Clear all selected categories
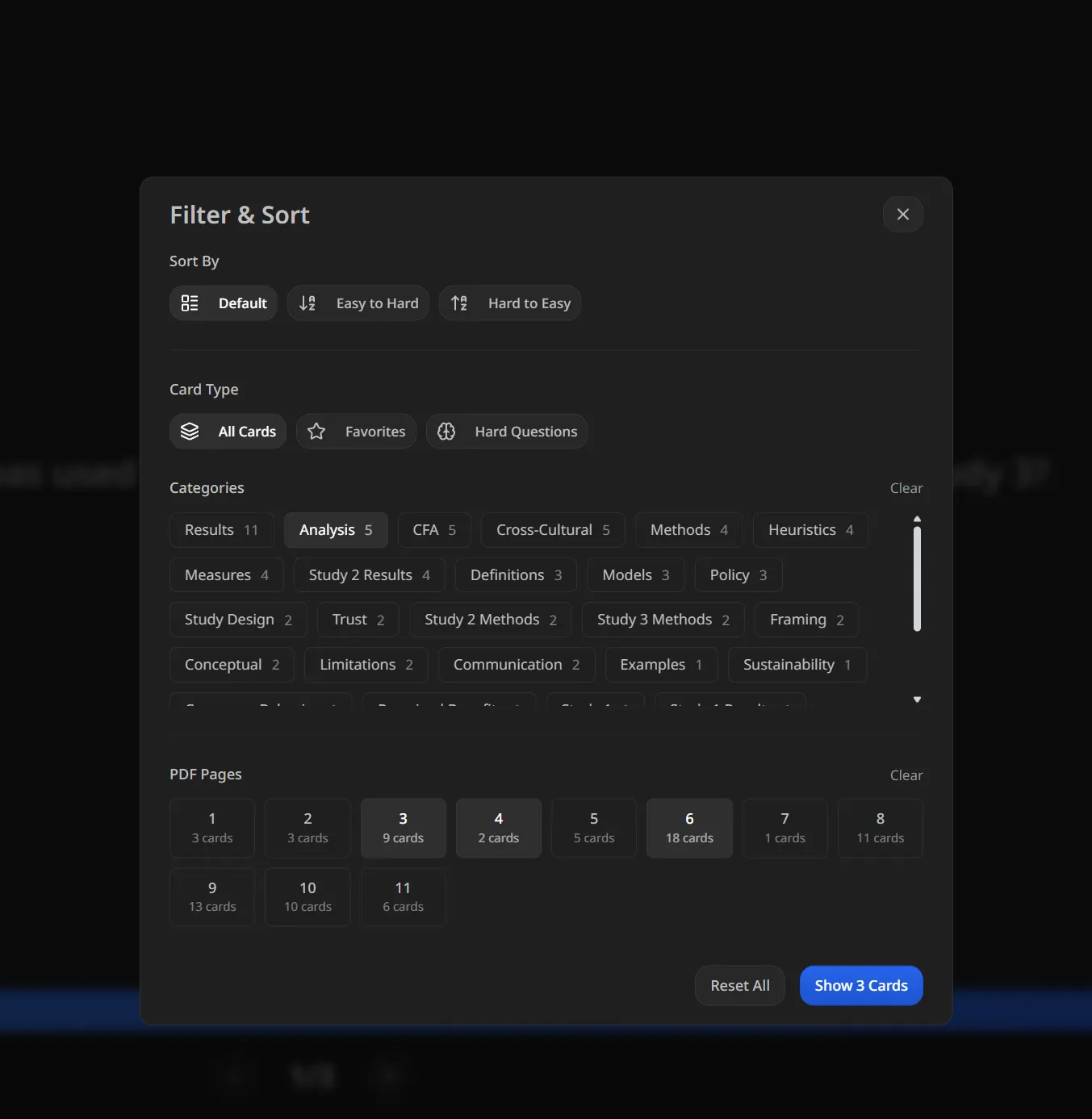The image size is (1092, 1119). coord(906,488)
